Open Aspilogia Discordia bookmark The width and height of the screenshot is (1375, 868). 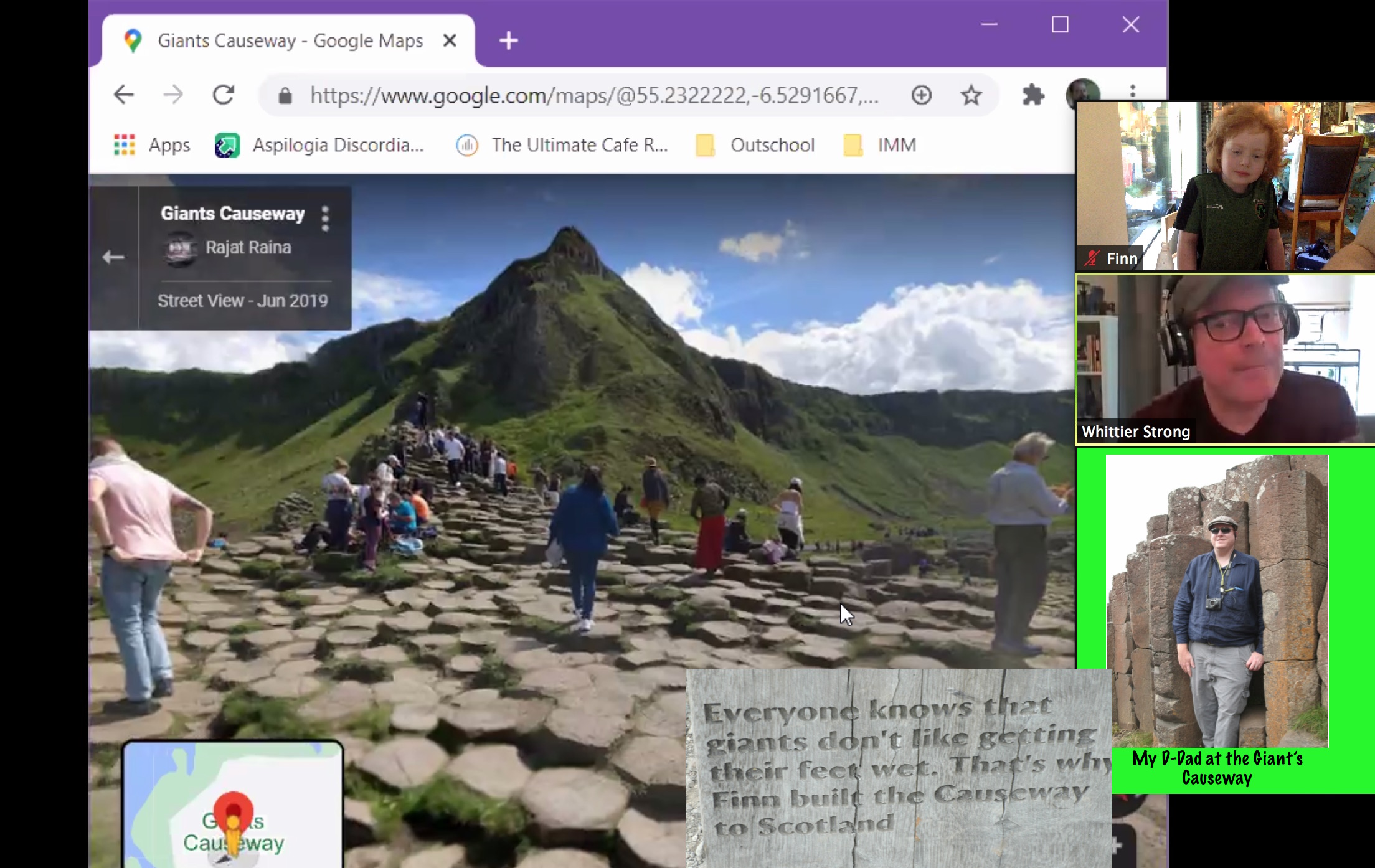[x=319, y=145]
